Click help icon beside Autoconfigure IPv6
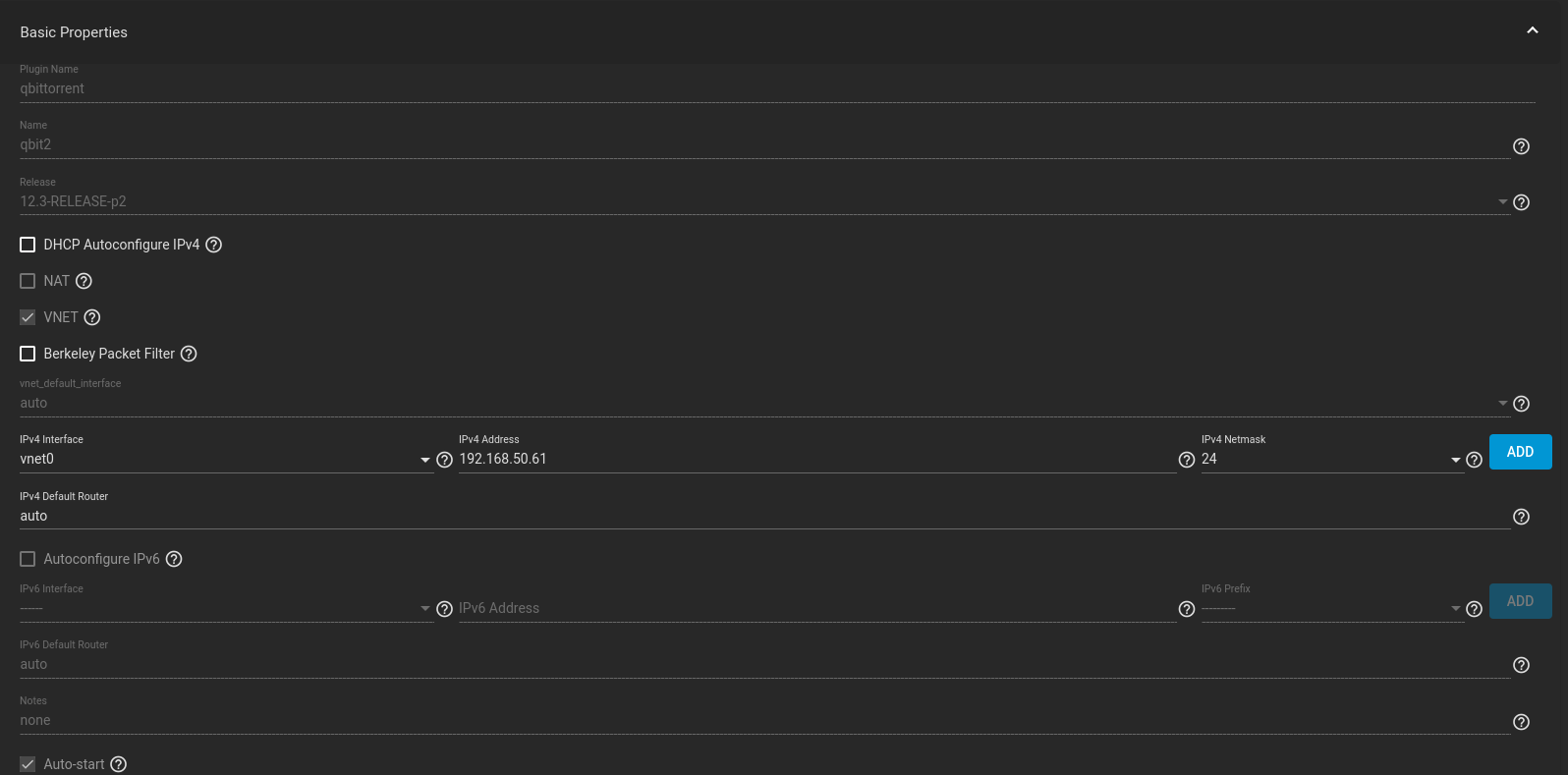This screenshot has height=775, width=1568. pyautogui.click(x=174, y=559)
